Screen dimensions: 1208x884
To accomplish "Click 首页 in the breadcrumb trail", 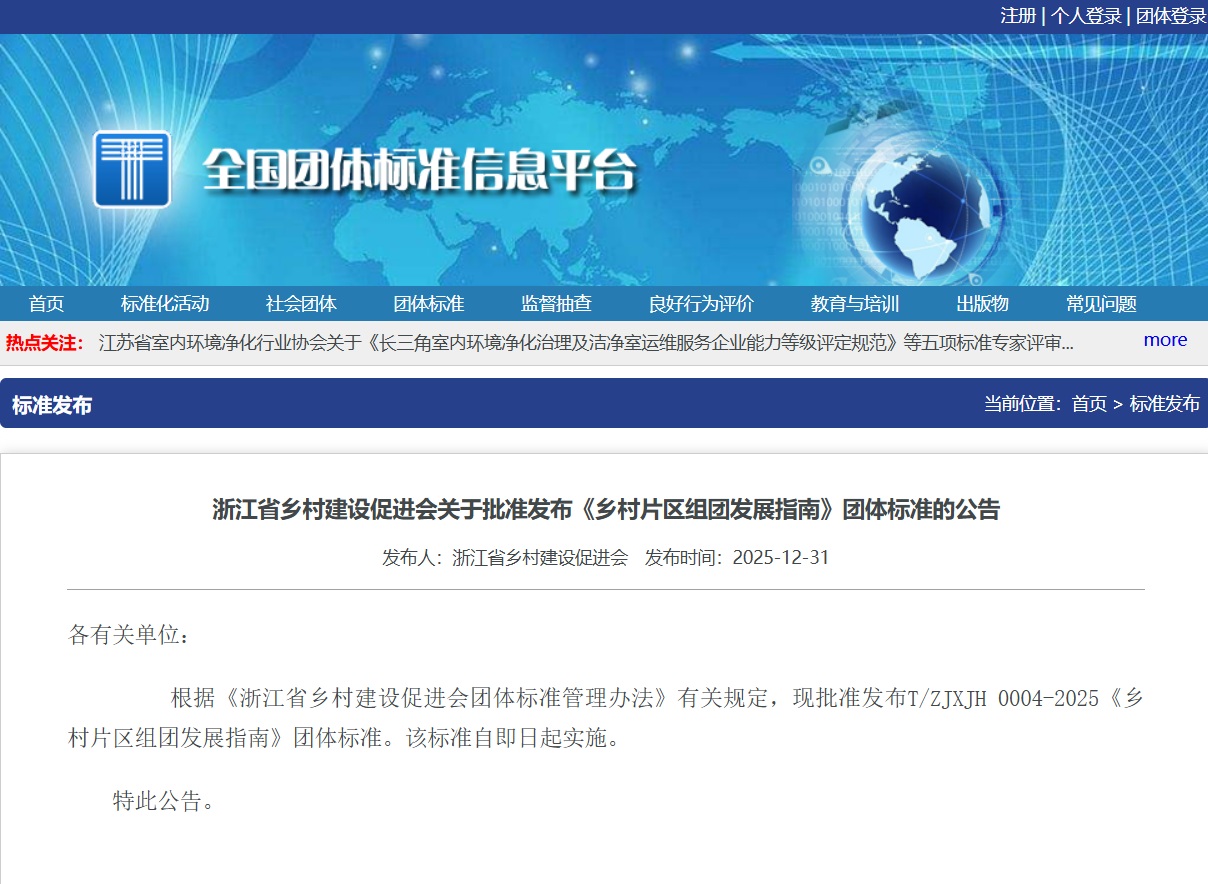I will (x=1089, y=404).
